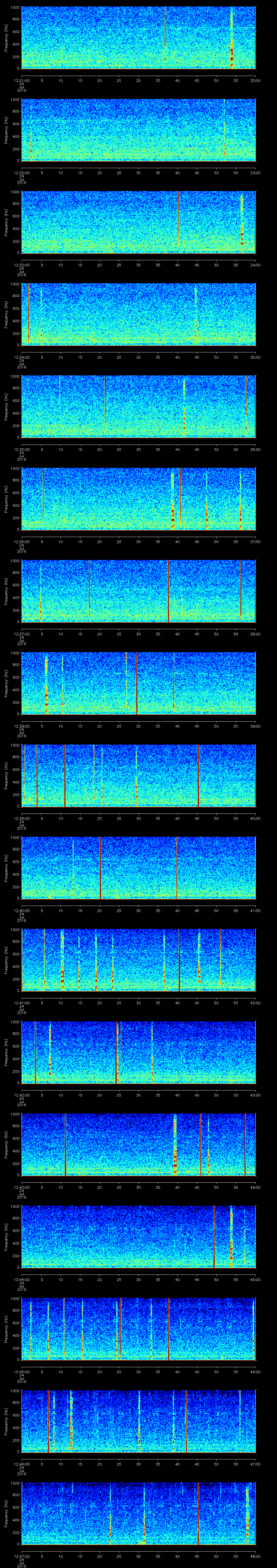Click the 12:44:00 start time label
The height and width of the screenshot is (1568, 277).
click(21, 1279)
